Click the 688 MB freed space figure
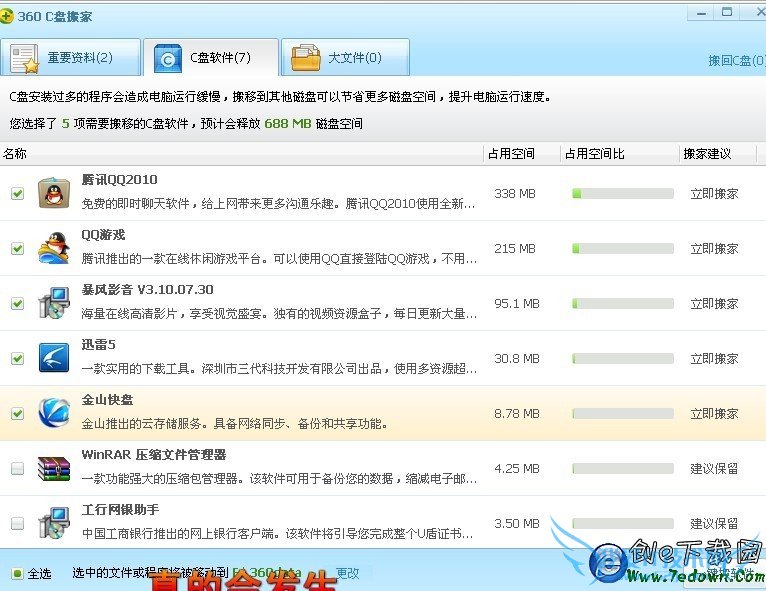The image size is (766, 591). (x=288, y=124)
